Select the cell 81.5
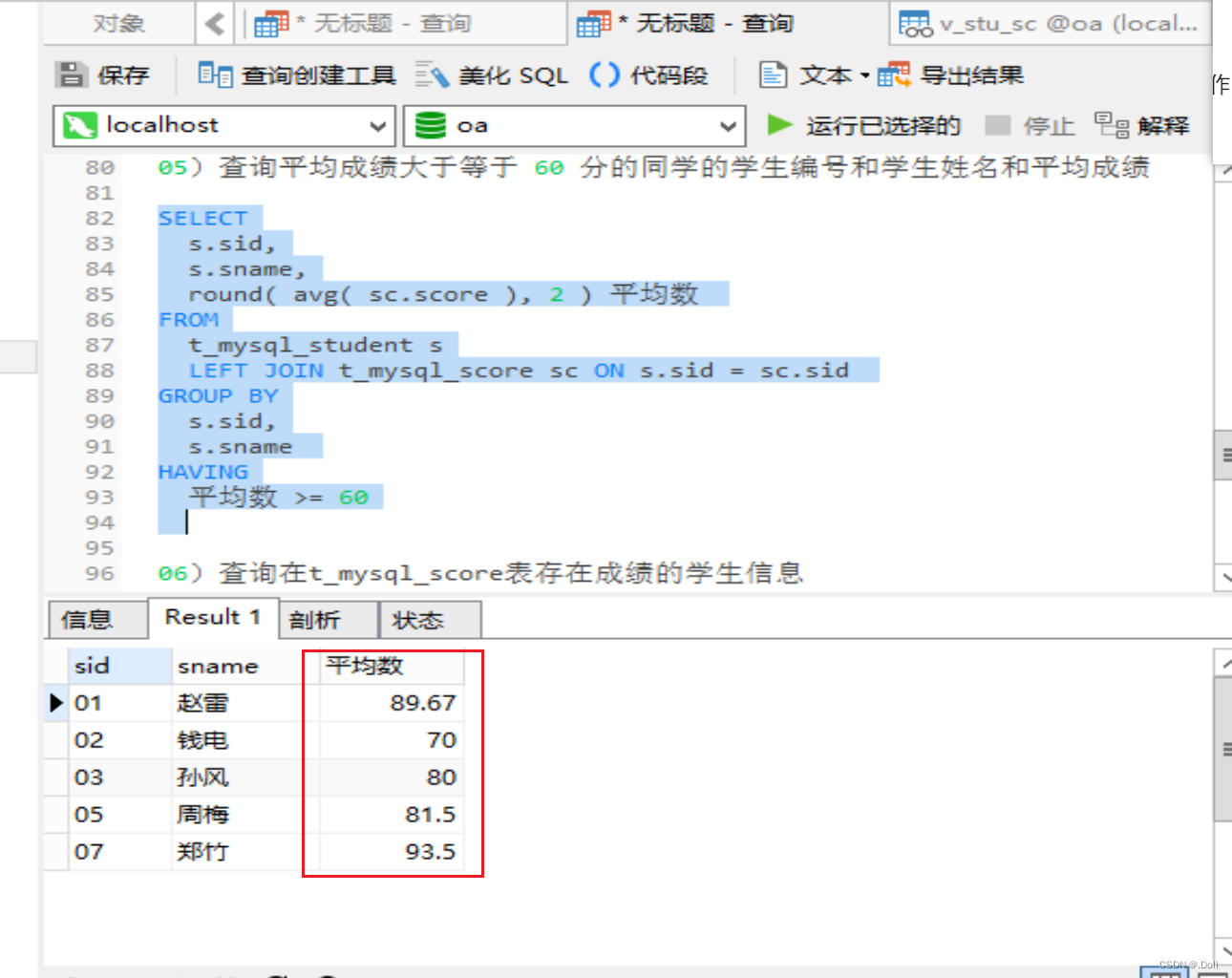This screenshot has height=978, width=1232. 391,815
